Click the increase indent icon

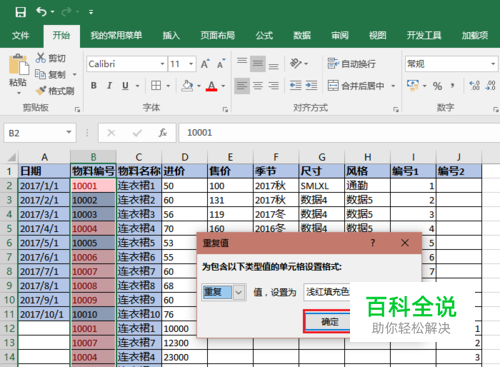pos(311,85)
